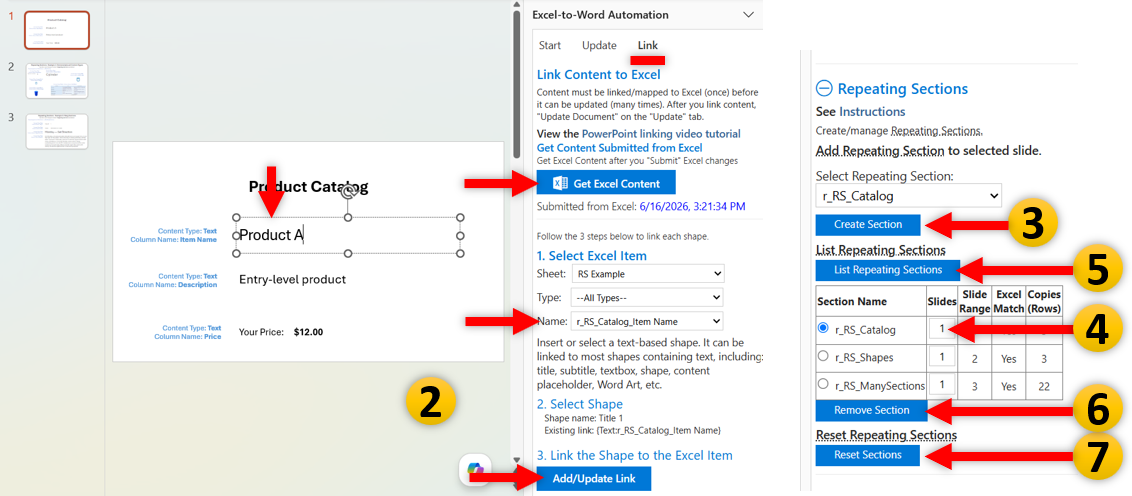The image size is (1132, 496).
Task: Click the Excel icon on Get Excel Content
Action: pos(560,183)
